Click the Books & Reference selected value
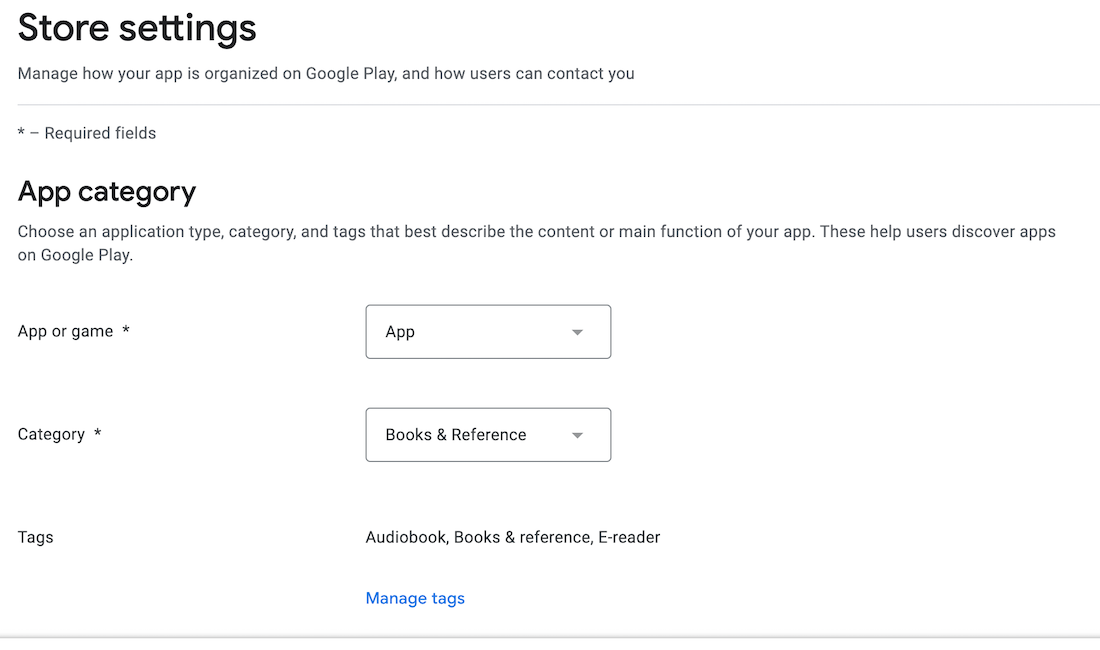Image resolution: width=1100 pixels, height=650 pixels. pos(456,435)
